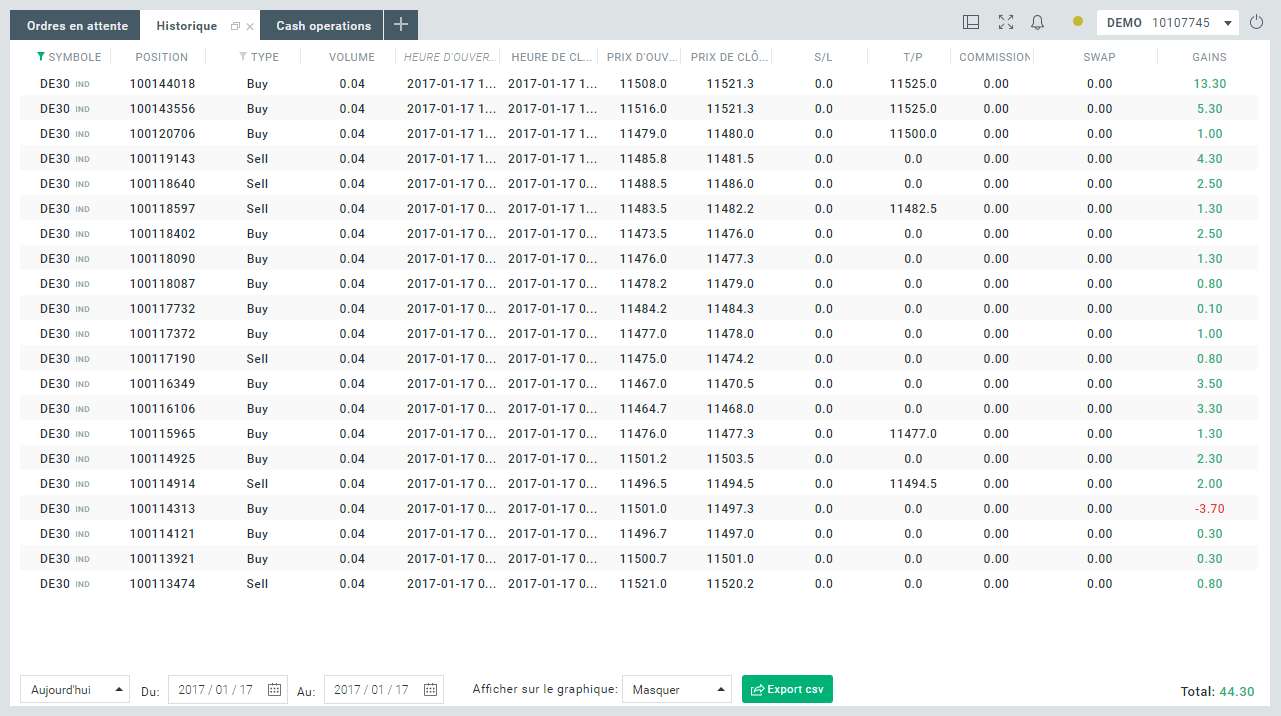
Task: Click the Total 44.30 summary
Action: coord(1217,691)
